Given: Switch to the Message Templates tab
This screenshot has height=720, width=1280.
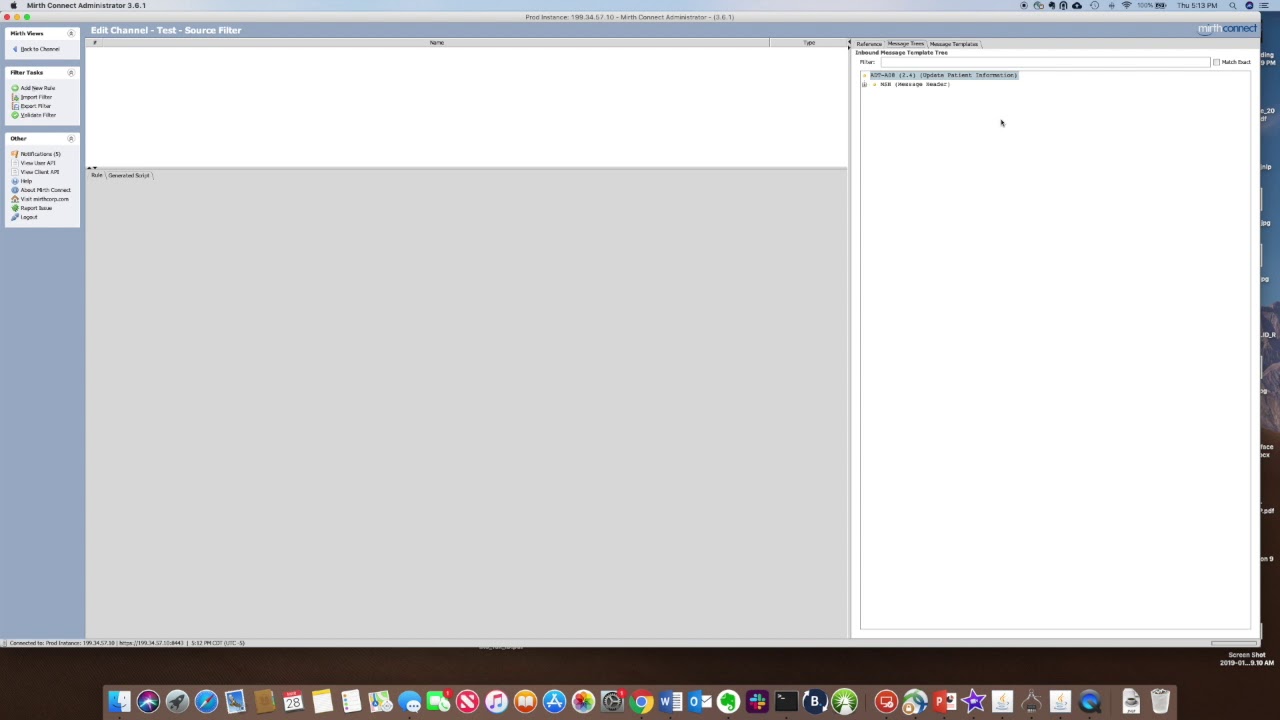Looking at the screenshot, I should click(954, 44).
